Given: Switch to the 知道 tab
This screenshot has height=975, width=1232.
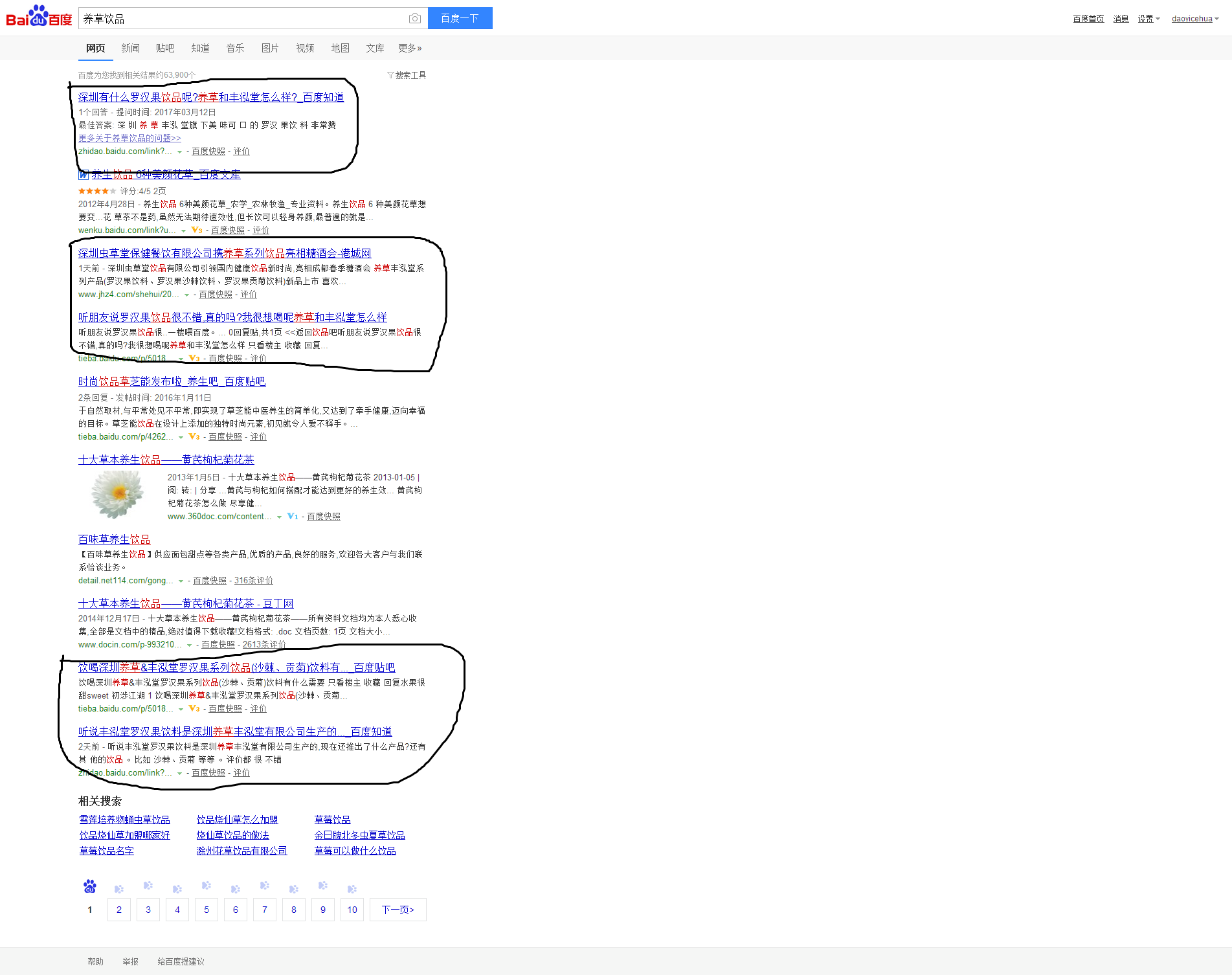Looking at the screenshot, I should [x=200, y=48].
